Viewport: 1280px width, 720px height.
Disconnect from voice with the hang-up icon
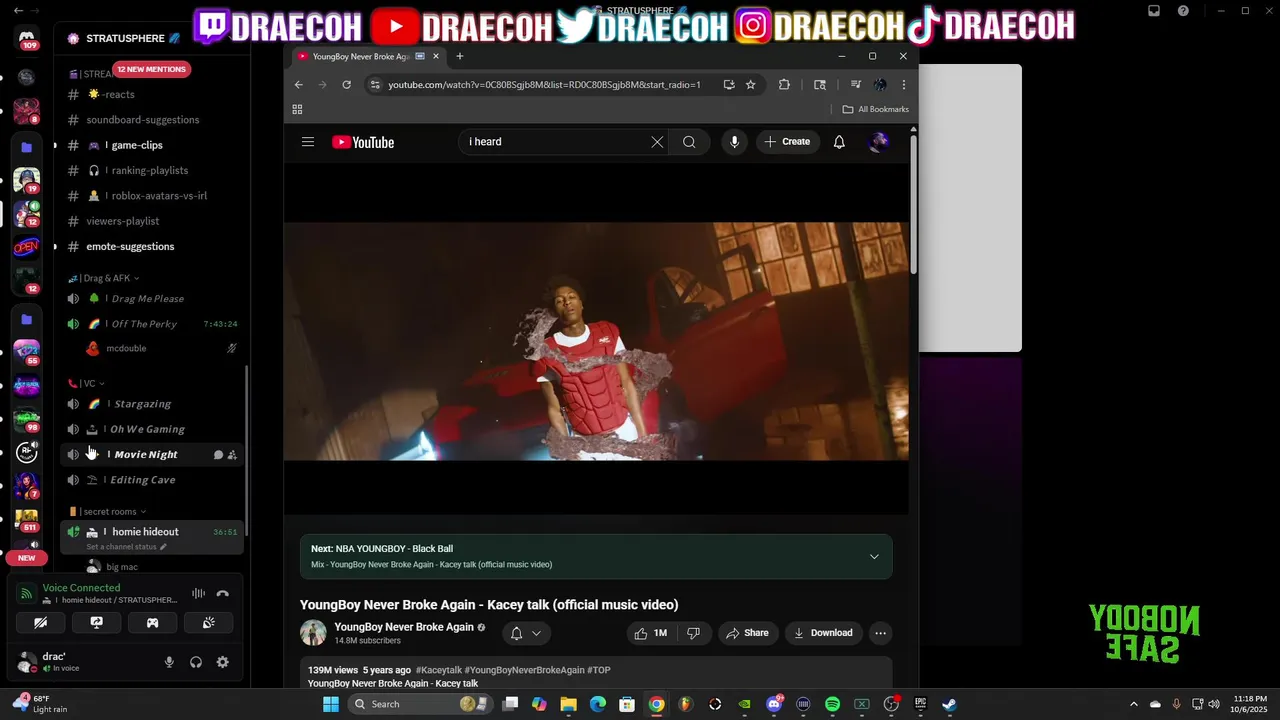coord(222,594)
